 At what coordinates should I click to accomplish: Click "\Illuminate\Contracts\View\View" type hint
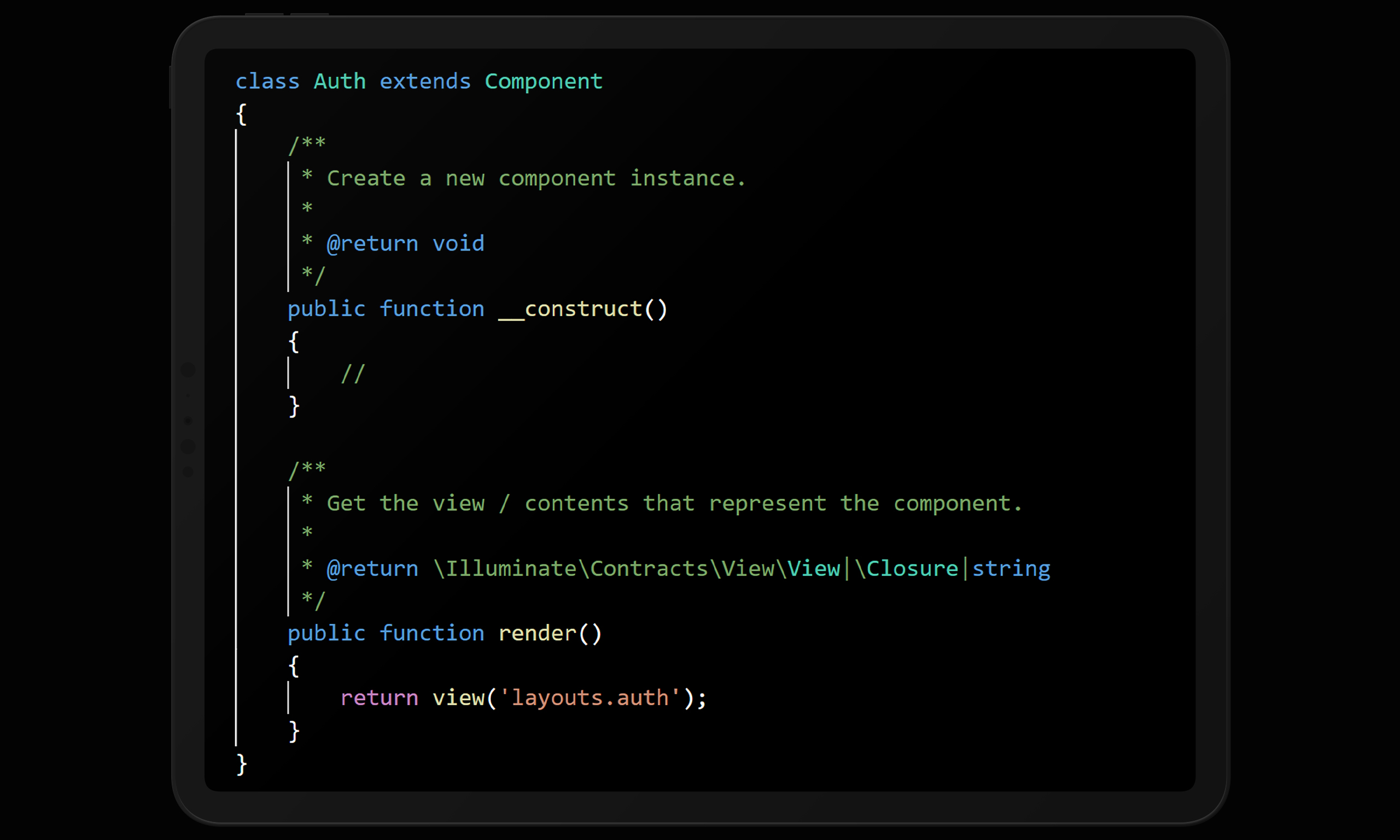coord(637,568)
